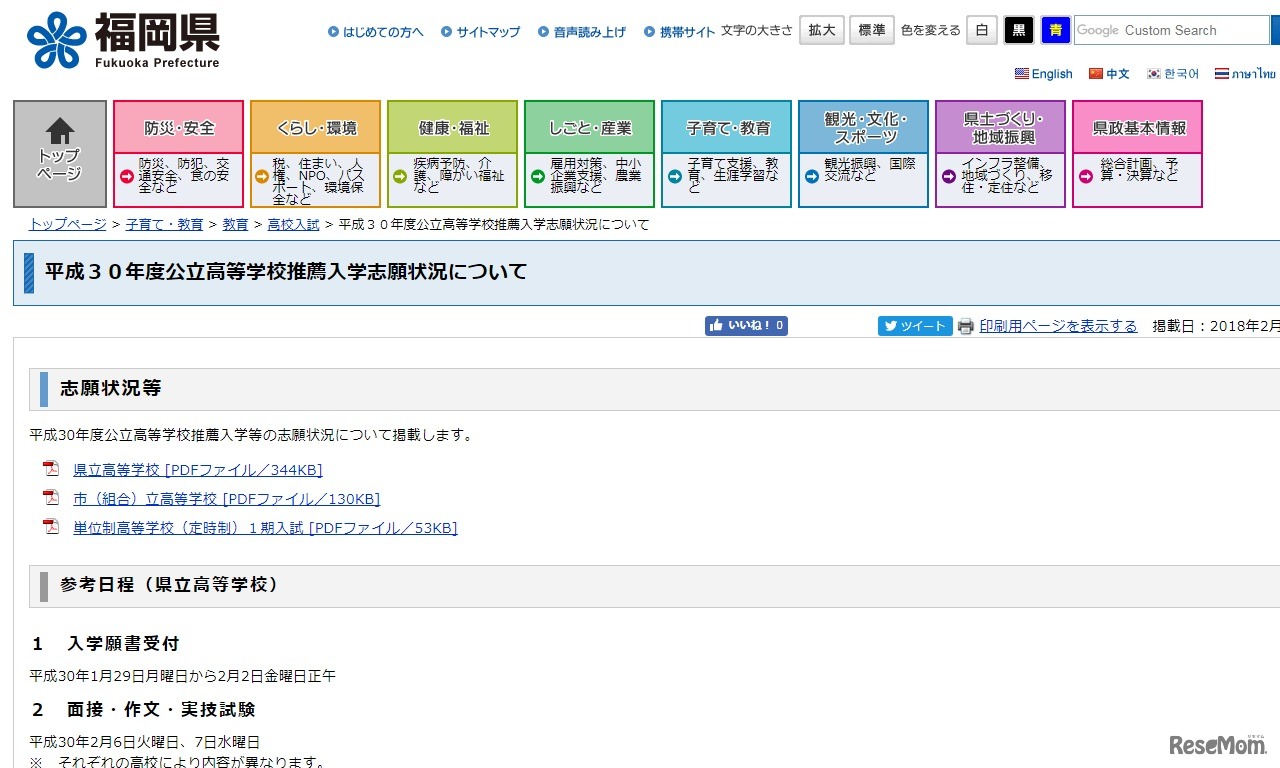
Task: Click the Twitter bird on ツイート button
Action: [x=890, y=325]
